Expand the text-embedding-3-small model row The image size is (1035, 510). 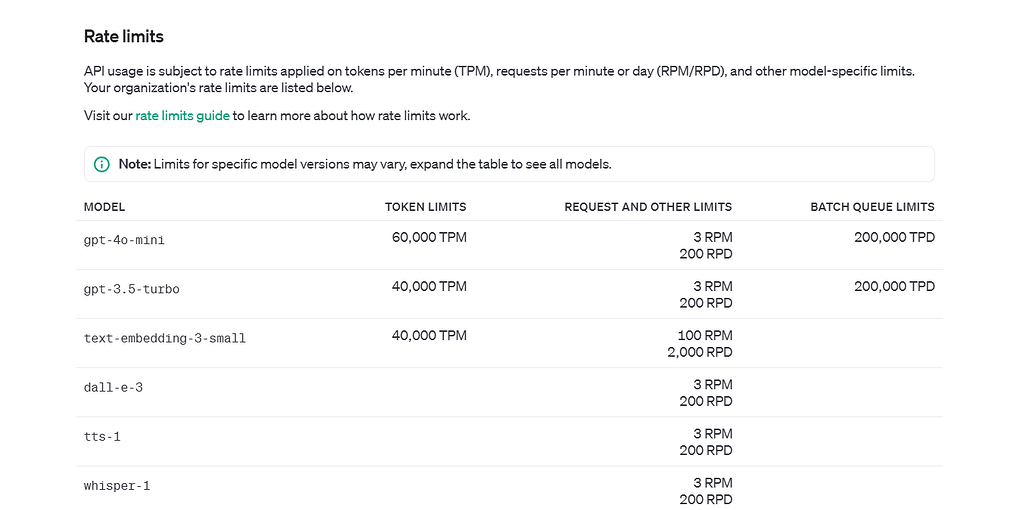click(164, 339)
